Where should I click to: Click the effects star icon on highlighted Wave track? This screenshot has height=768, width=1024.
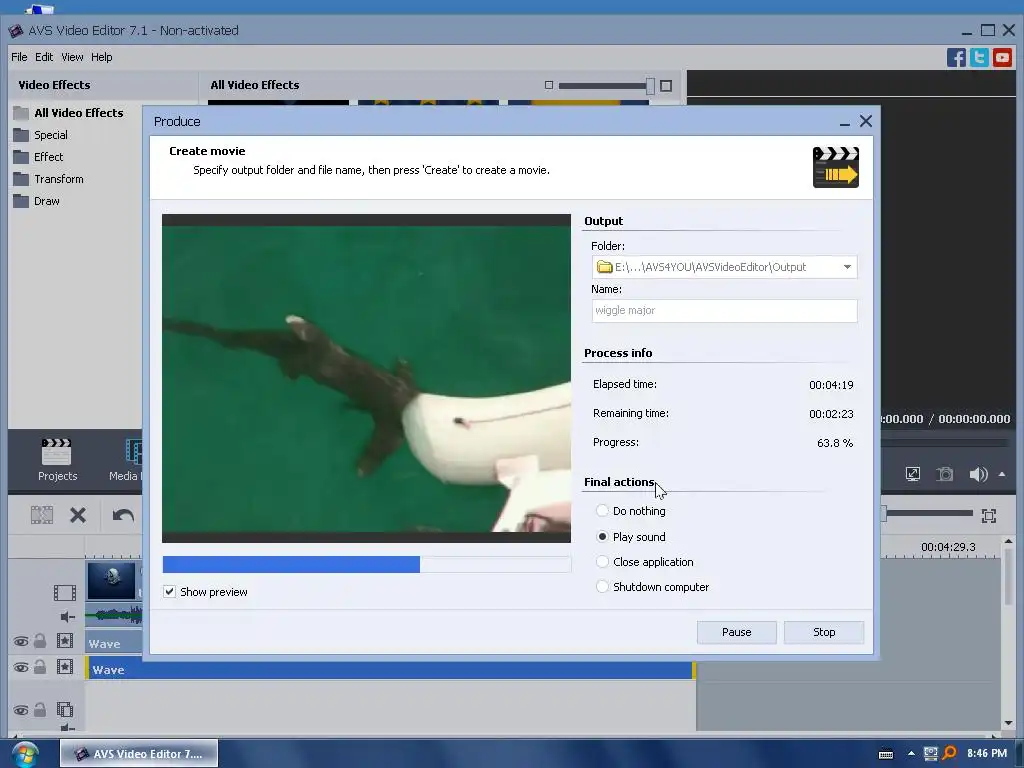click(65, 667)
